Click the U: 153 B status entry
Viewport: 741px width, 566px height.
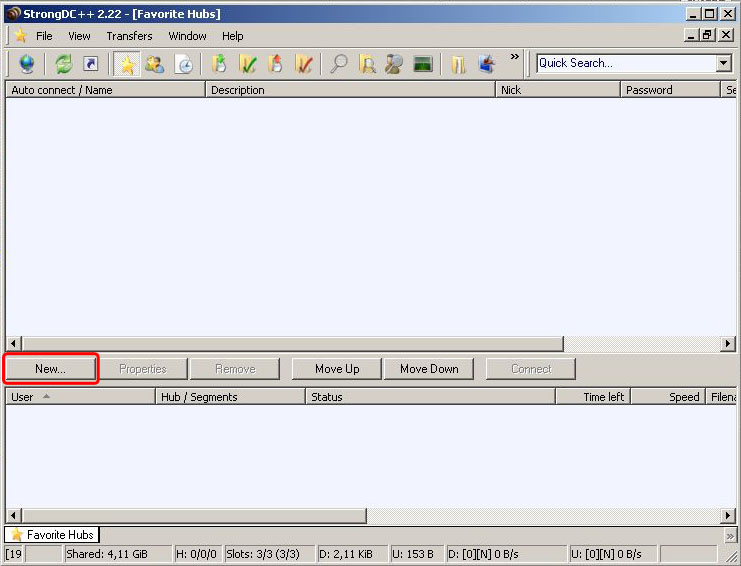[x=417, y=554]
